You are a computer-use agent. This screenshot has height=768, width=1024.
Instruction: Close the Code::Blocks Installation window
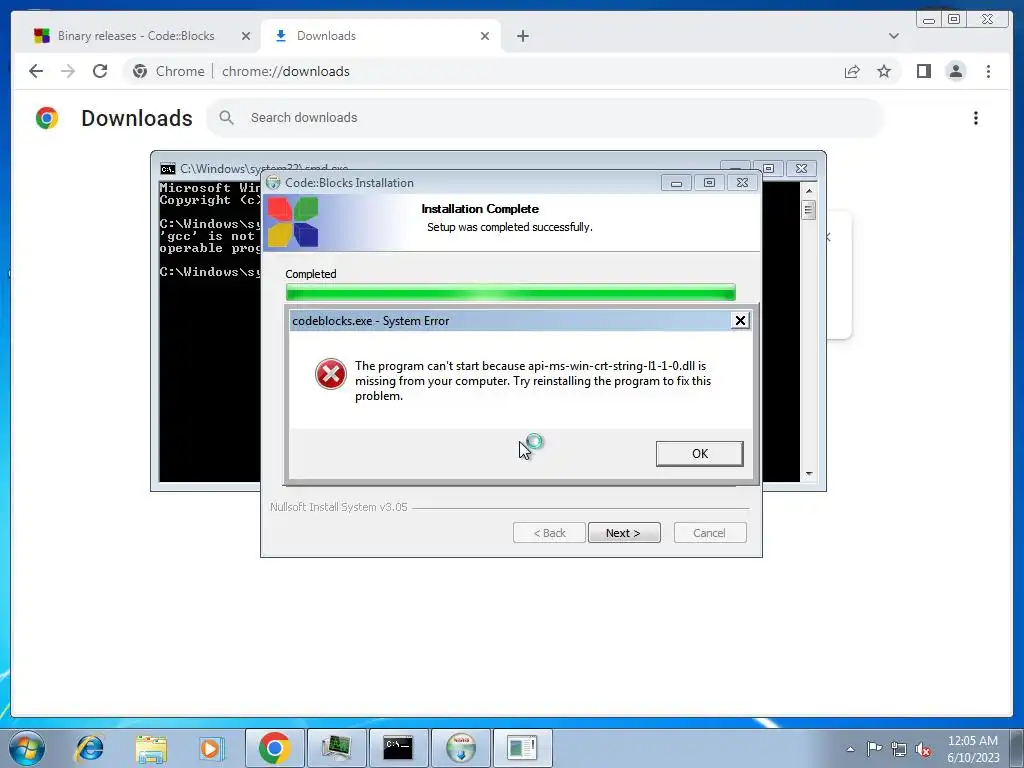pos(743,183)
